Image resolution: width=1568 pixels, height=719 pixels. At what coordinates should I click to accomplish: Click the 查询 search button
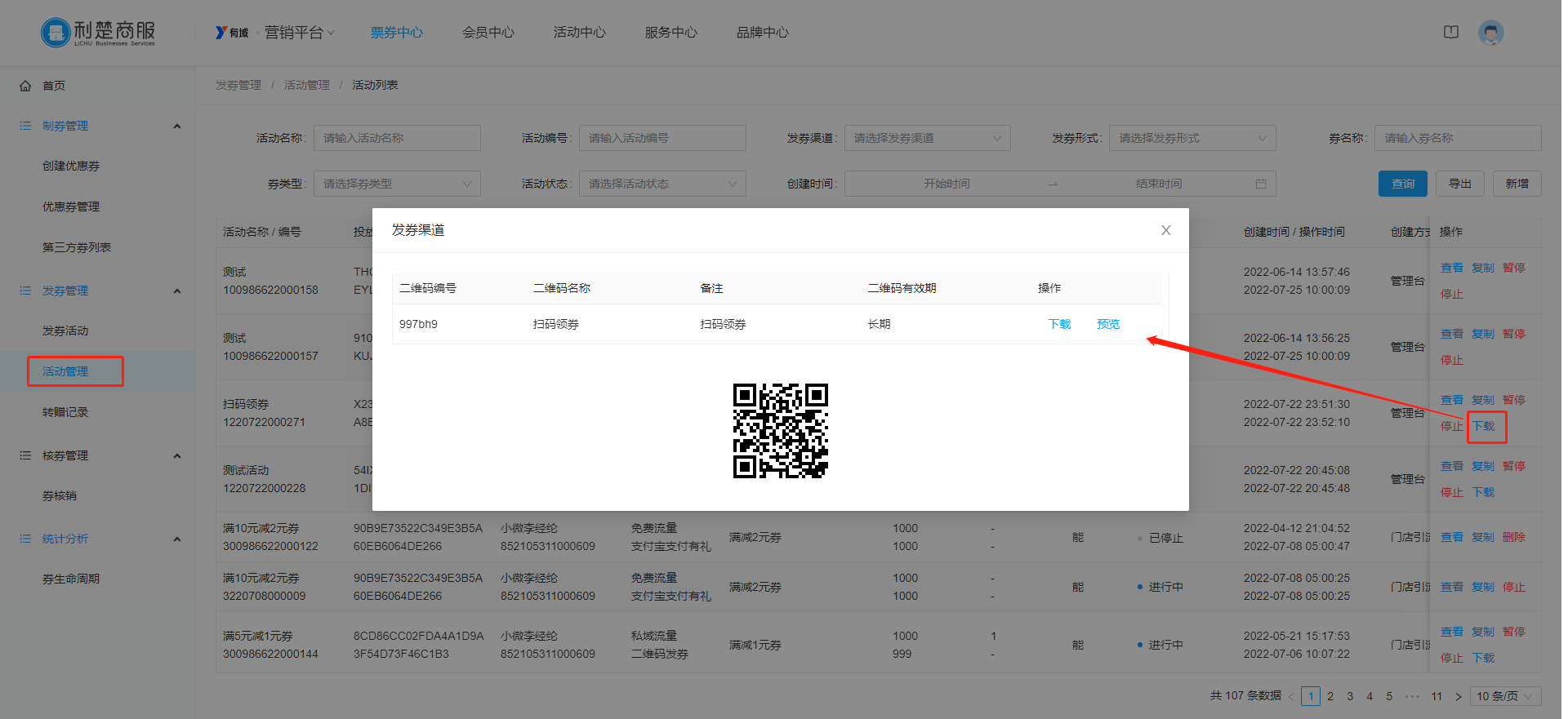[1402, 184]
